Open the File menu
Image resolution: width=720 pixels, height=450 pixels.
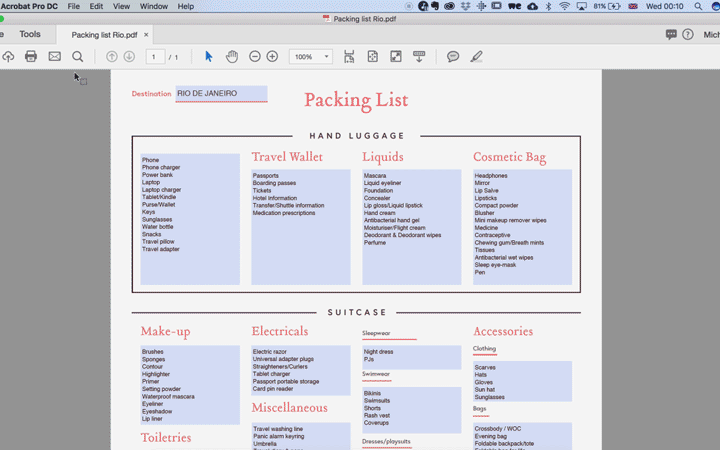pyautogui.click(x=73, y=6)
